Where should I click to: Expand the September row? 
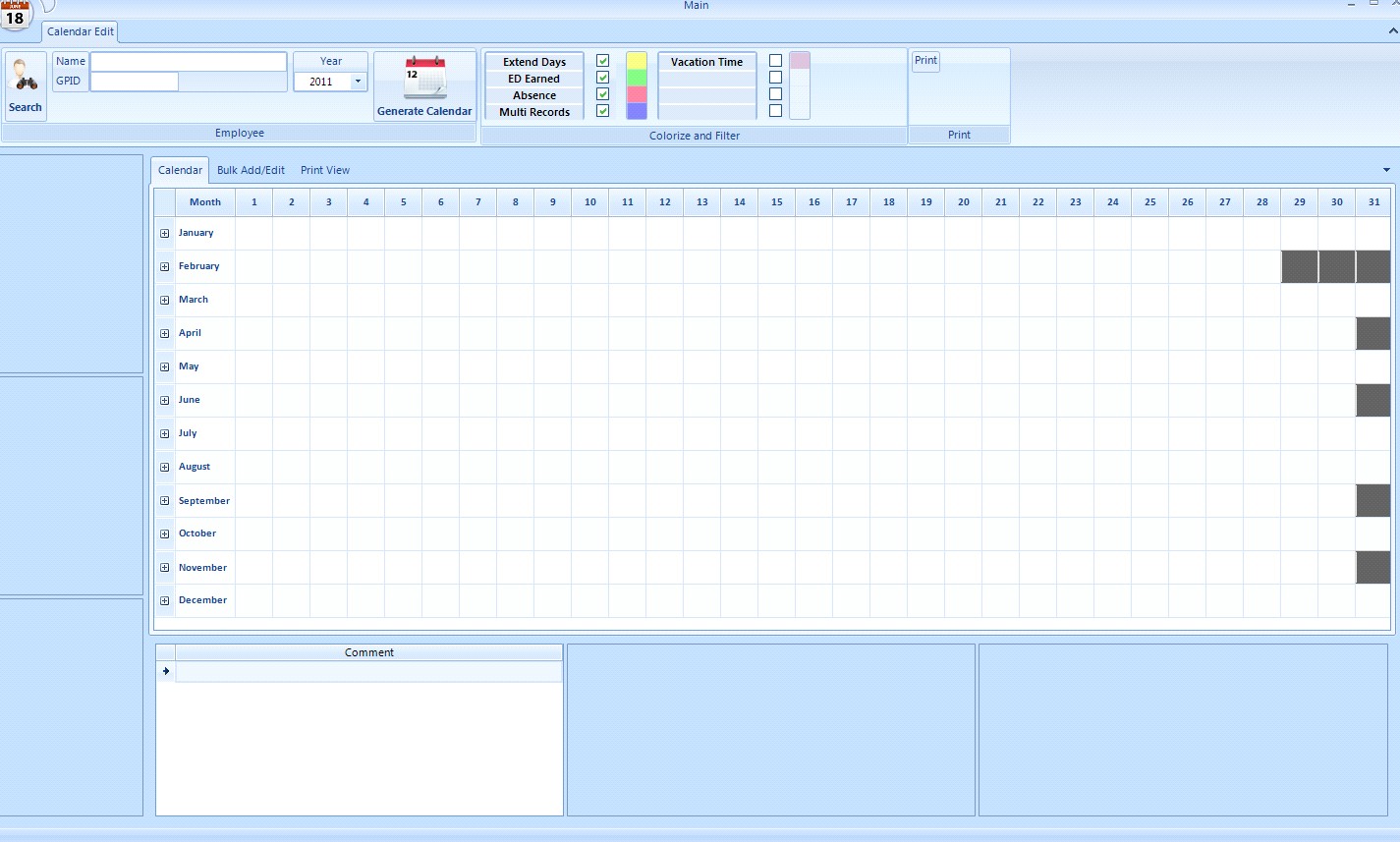[165, 501]
